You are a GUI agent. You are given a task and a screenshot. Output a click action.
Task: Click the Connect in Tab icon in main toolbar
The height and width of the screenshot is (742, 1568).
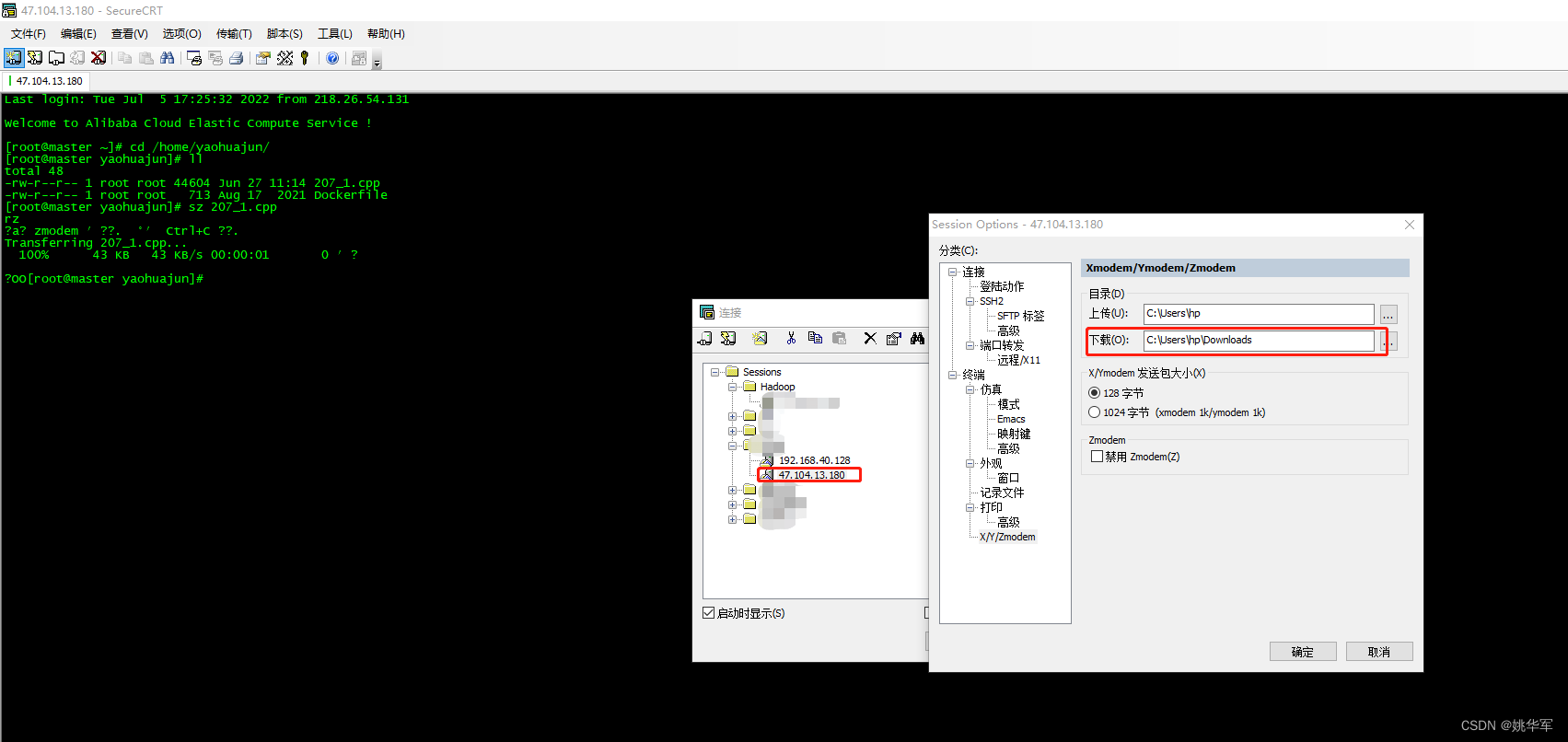(56, 58)
